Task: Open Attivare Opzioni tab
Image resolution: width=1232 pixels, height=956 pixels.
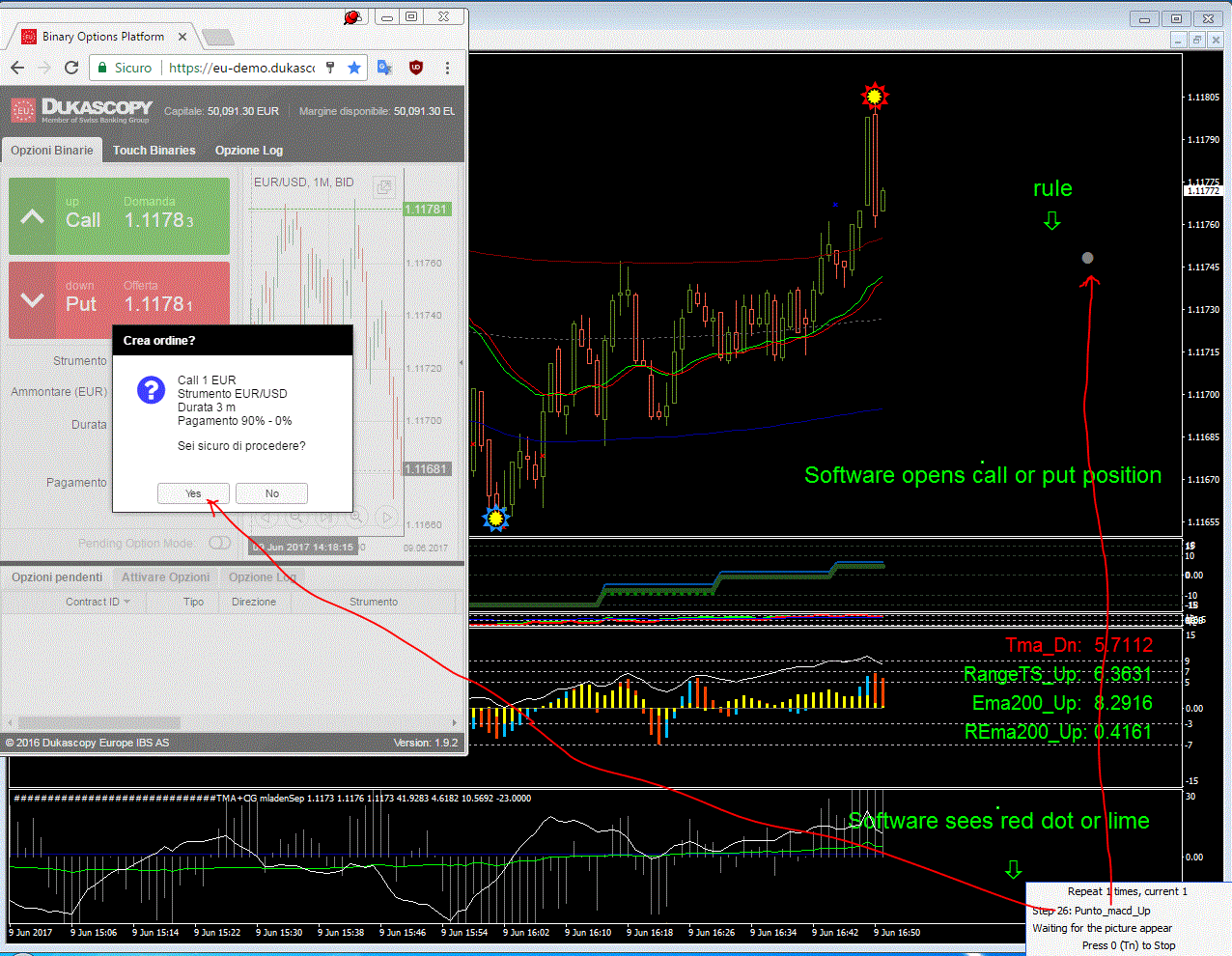Action: pyautogui.click(x=165, y=576)
